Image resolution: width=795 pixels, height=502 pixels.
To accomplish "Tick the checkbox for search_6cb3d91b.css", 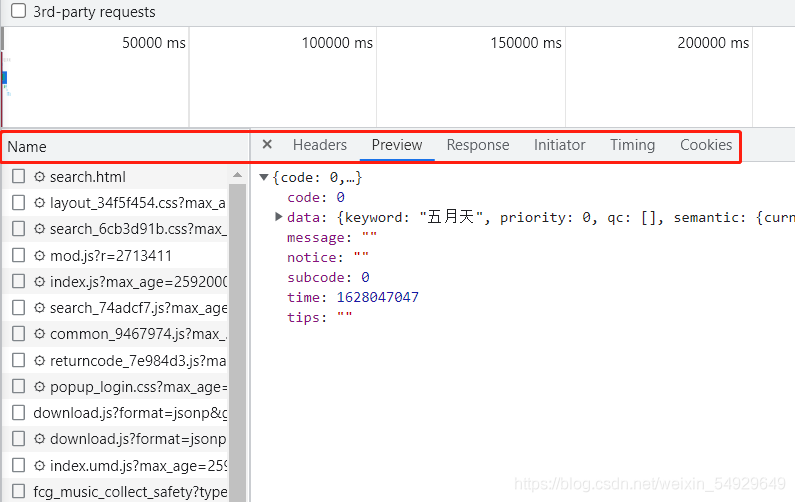I will pyautogui.click(x=18, y=229).
